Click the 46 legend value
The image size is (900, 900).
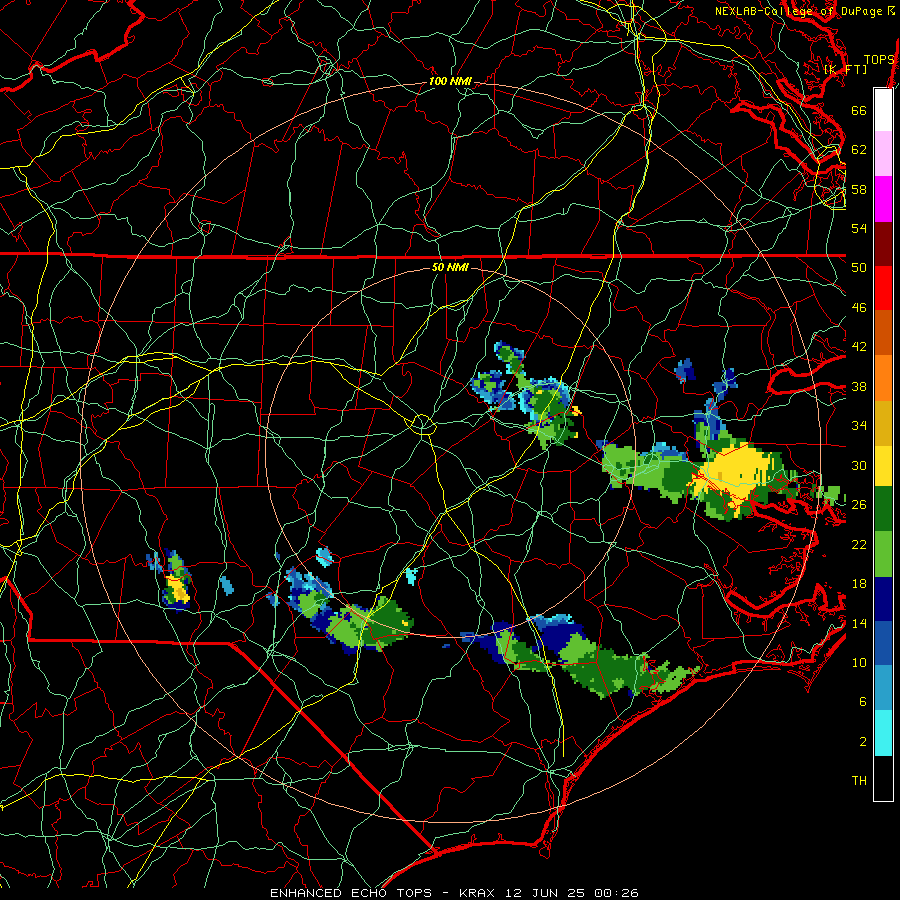(x=859, y=308)
